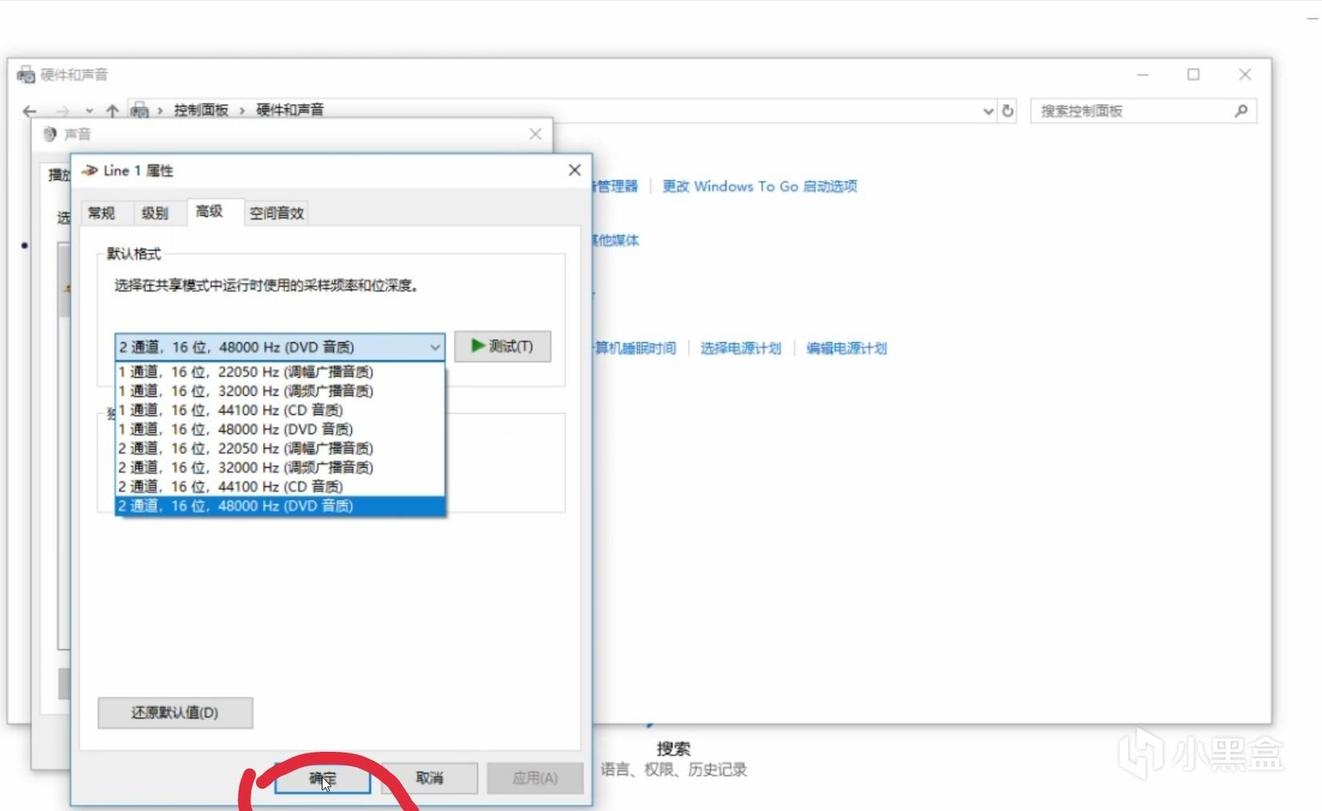Click the back arrow in Control Panel
The width and height of the screenshot is (1322, 811).
(29, 111)
